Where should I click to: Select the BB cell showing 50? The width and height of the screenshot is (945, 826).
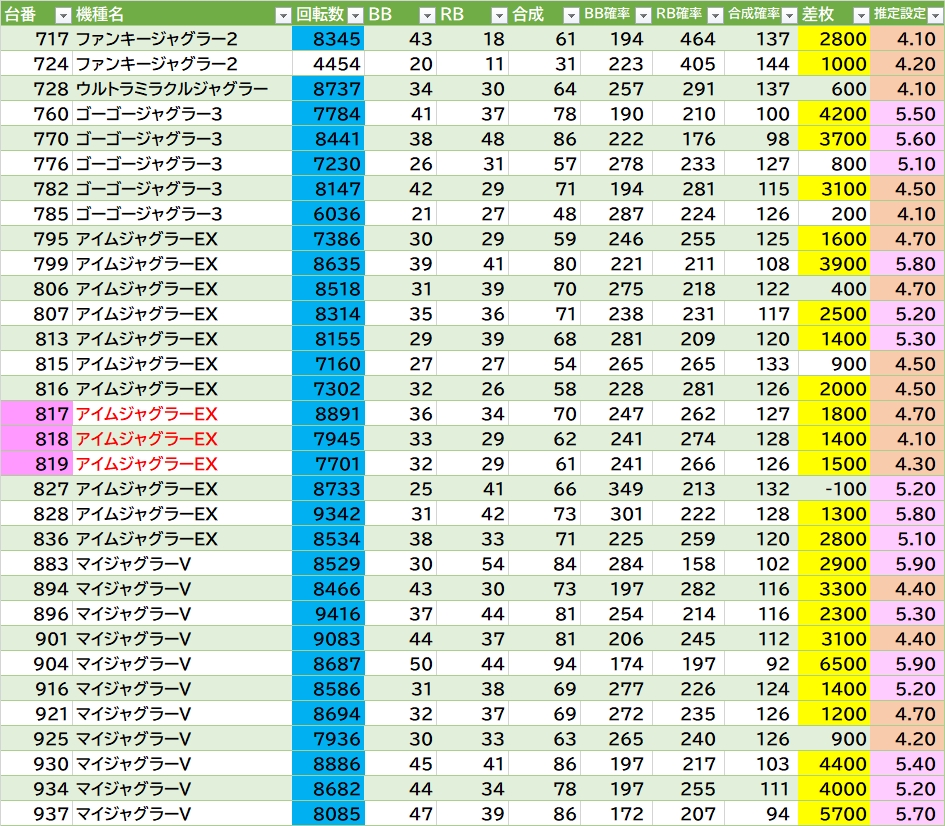[400, 663]
